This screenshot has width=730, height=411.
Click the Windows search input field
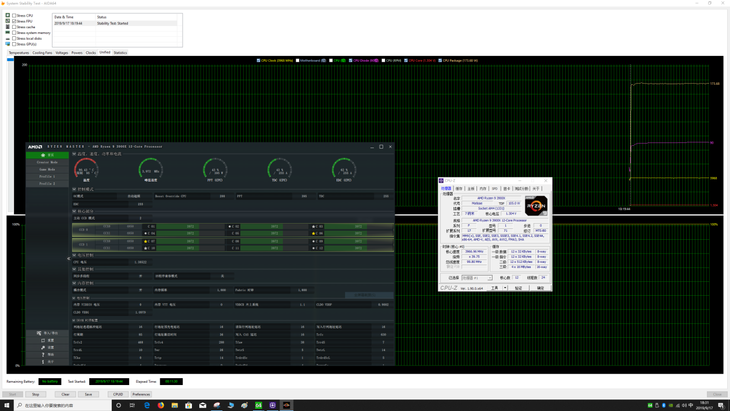point(63,405)
